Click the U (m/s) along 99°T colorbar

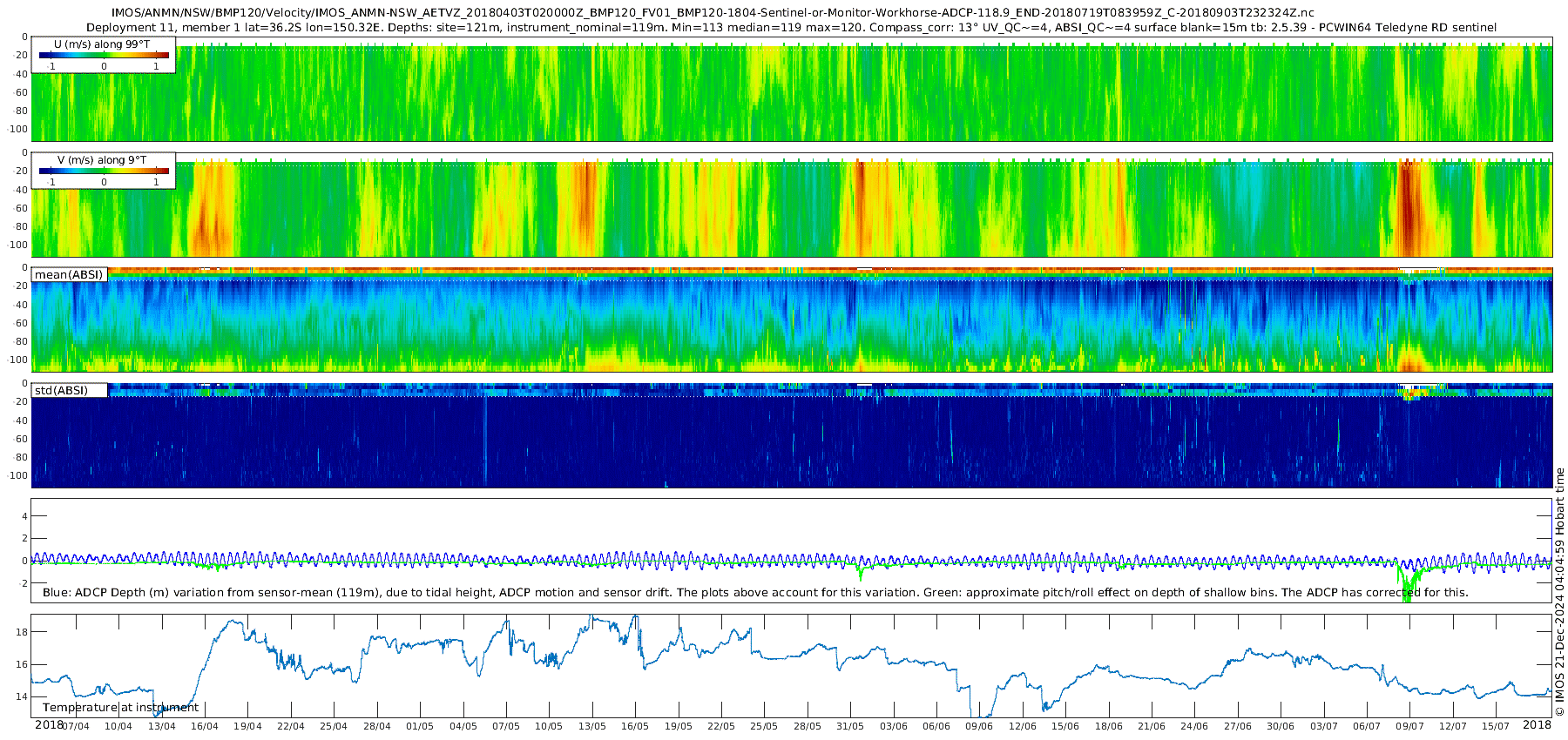pyautogui.click(x=104, y=55)
